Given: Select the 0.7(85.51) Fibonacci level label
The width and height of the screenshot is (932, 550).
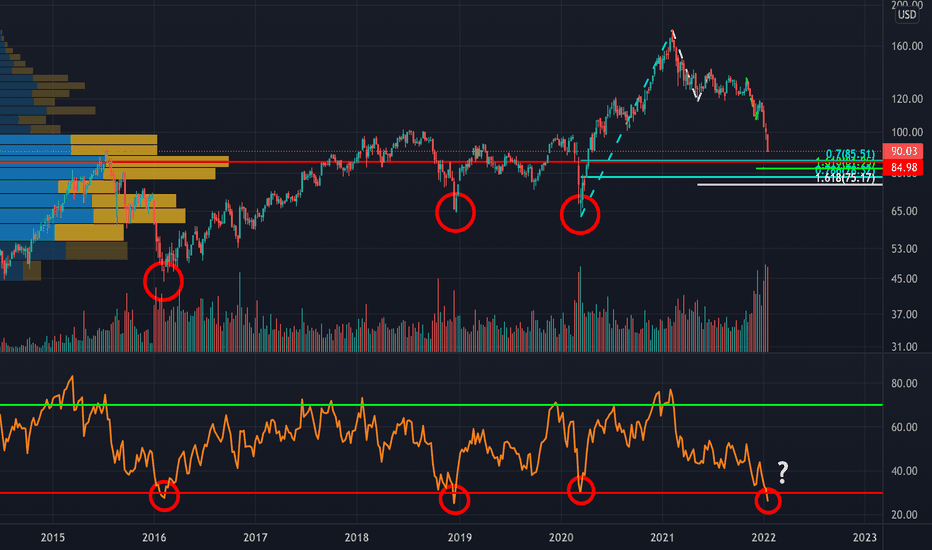Looking at the screenshot, I should (850, 155).
